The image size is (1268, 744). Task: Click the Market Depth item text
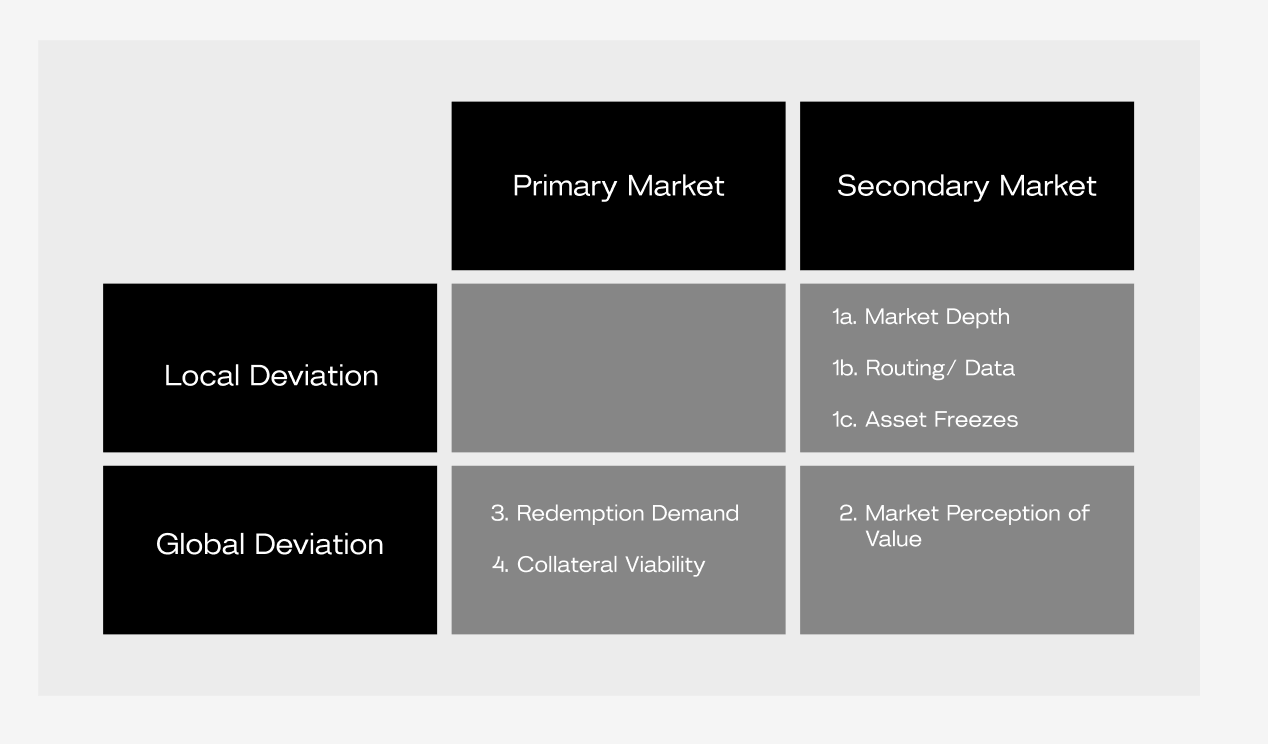point(937,317)
